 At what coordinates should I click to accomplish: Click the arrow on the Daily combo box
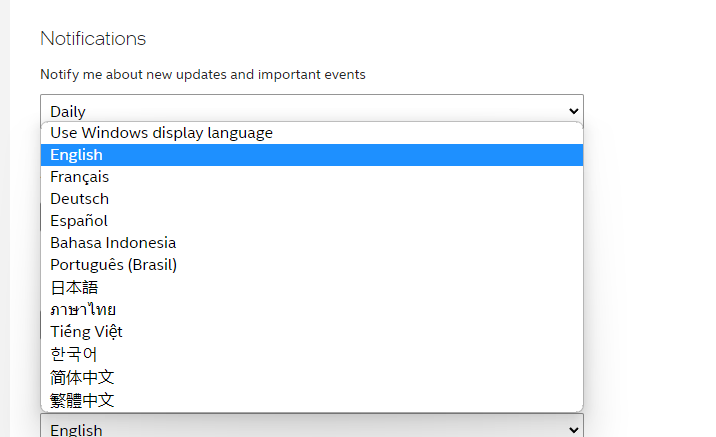573,110
